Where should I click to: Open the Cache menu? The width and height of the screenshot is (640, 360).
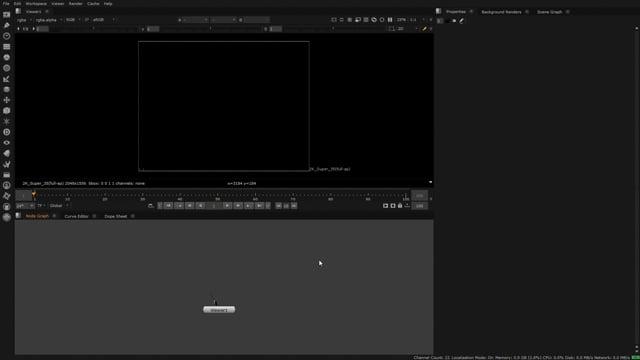[93, 4]
